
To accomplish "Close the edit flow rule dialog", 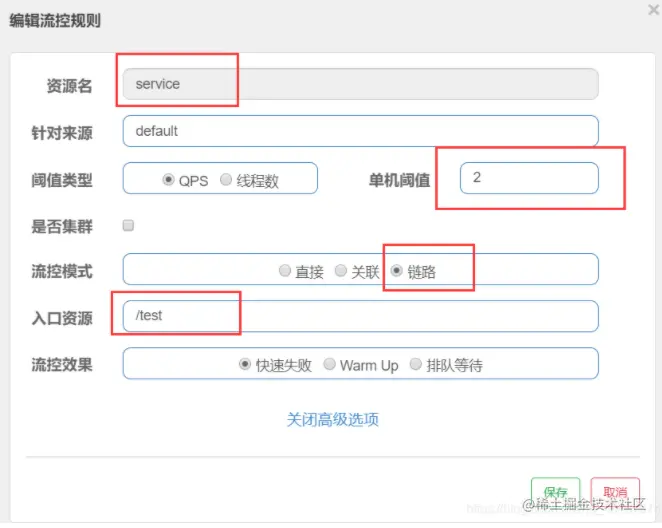I will (654, 9).
